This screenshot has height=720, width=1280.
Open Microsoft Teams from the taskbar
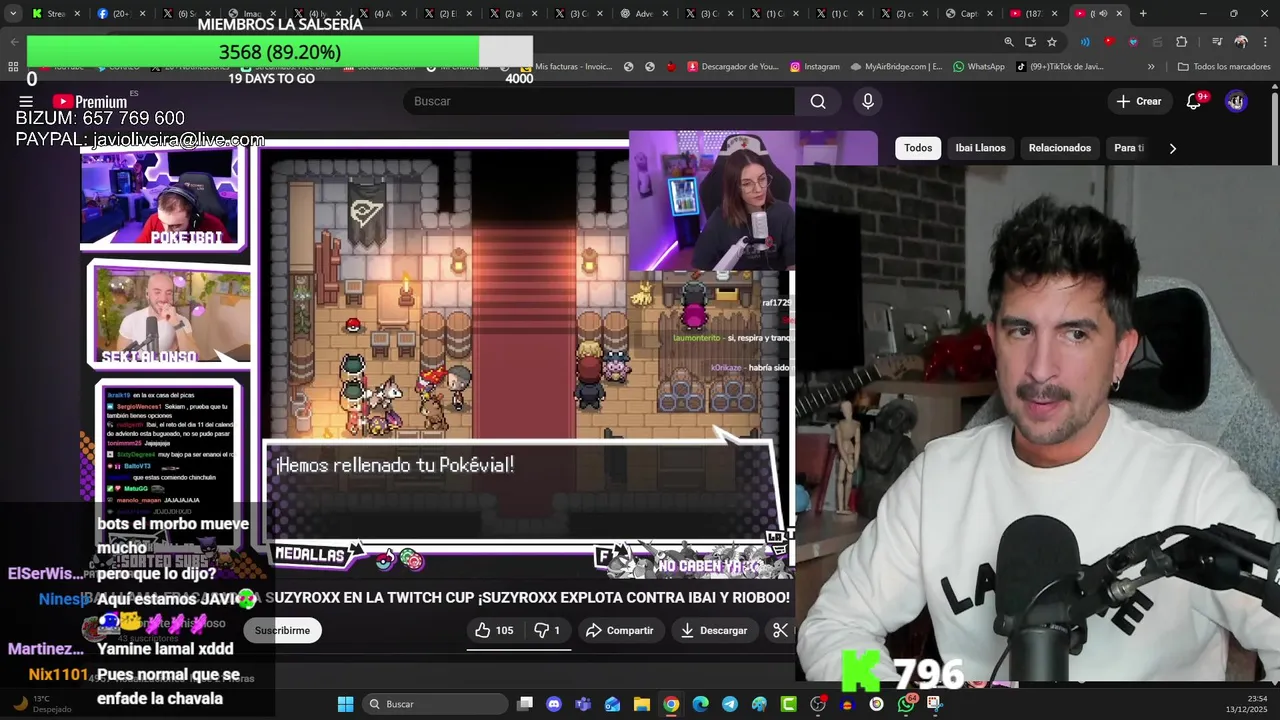click(583, 704)
